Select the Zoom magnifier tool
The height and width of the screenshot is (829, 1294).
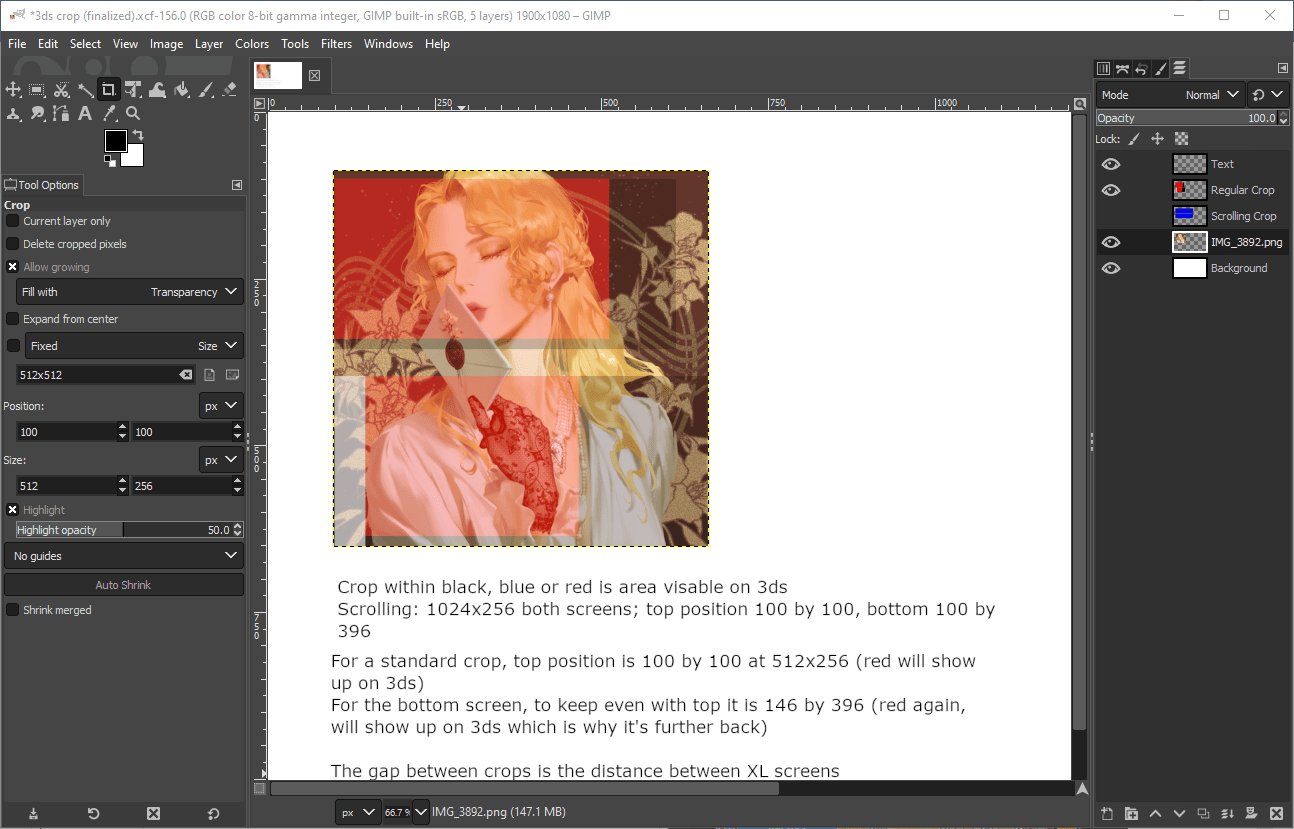(x=133, y=113)
